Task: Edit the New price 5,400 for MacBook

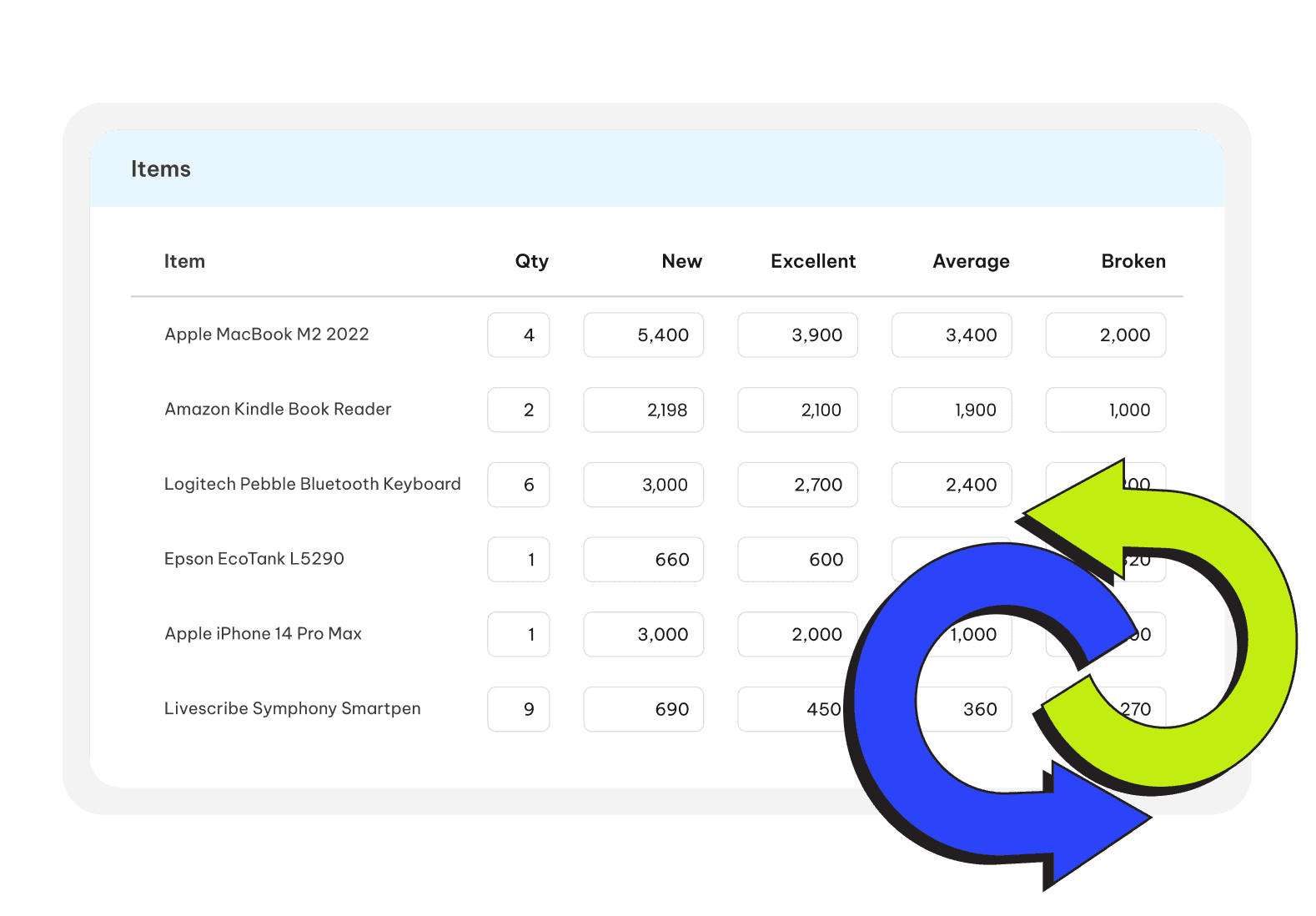Action: (644, 335)
